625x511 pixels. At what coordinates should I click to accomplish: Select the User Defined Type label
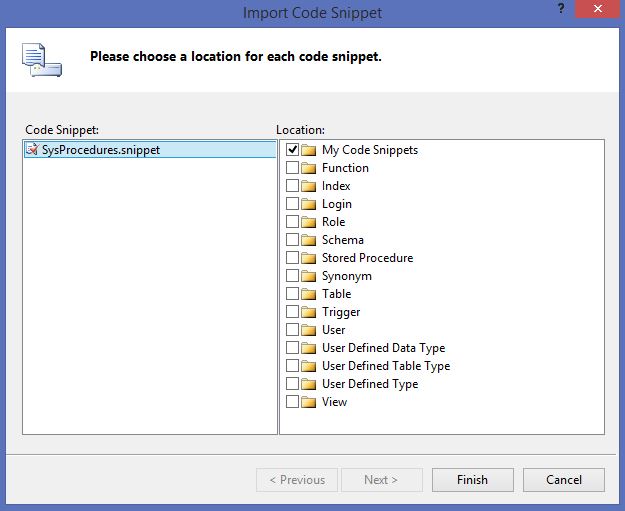370,384
